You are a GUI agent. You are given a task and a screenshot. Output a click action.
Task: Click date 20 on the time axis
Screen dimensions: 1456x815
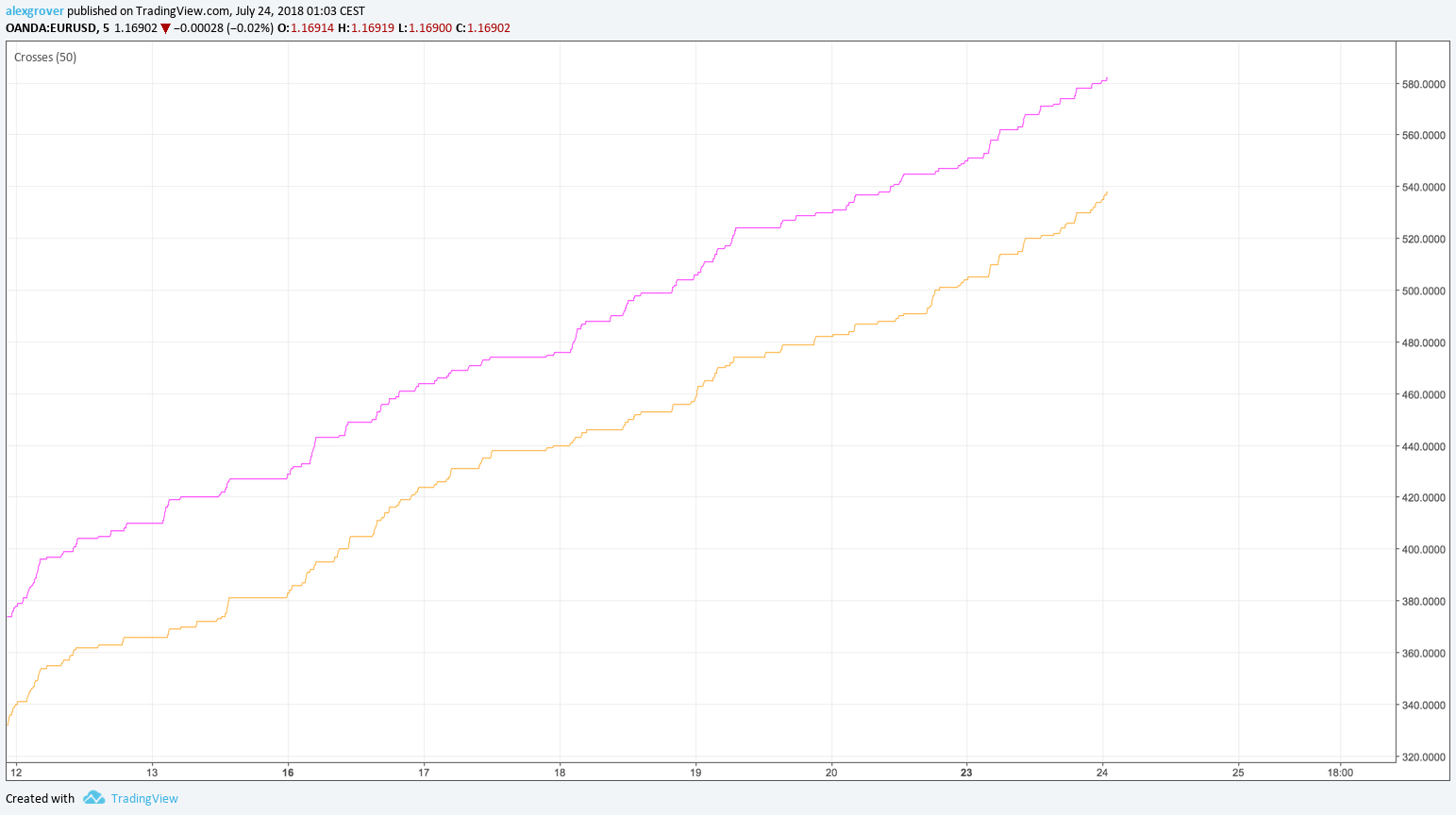tap(831, 773)
